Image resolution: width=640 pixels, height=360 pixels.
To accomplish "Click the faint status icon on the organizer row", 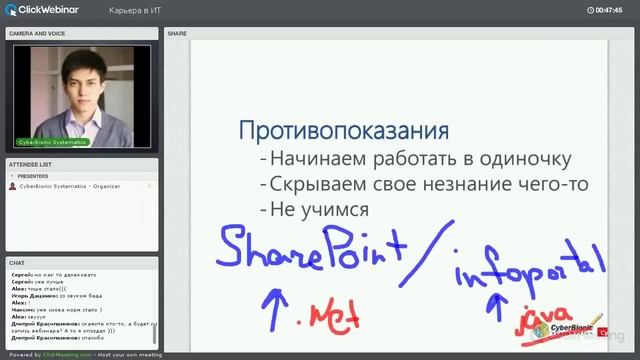I will (x=150, y=186).
